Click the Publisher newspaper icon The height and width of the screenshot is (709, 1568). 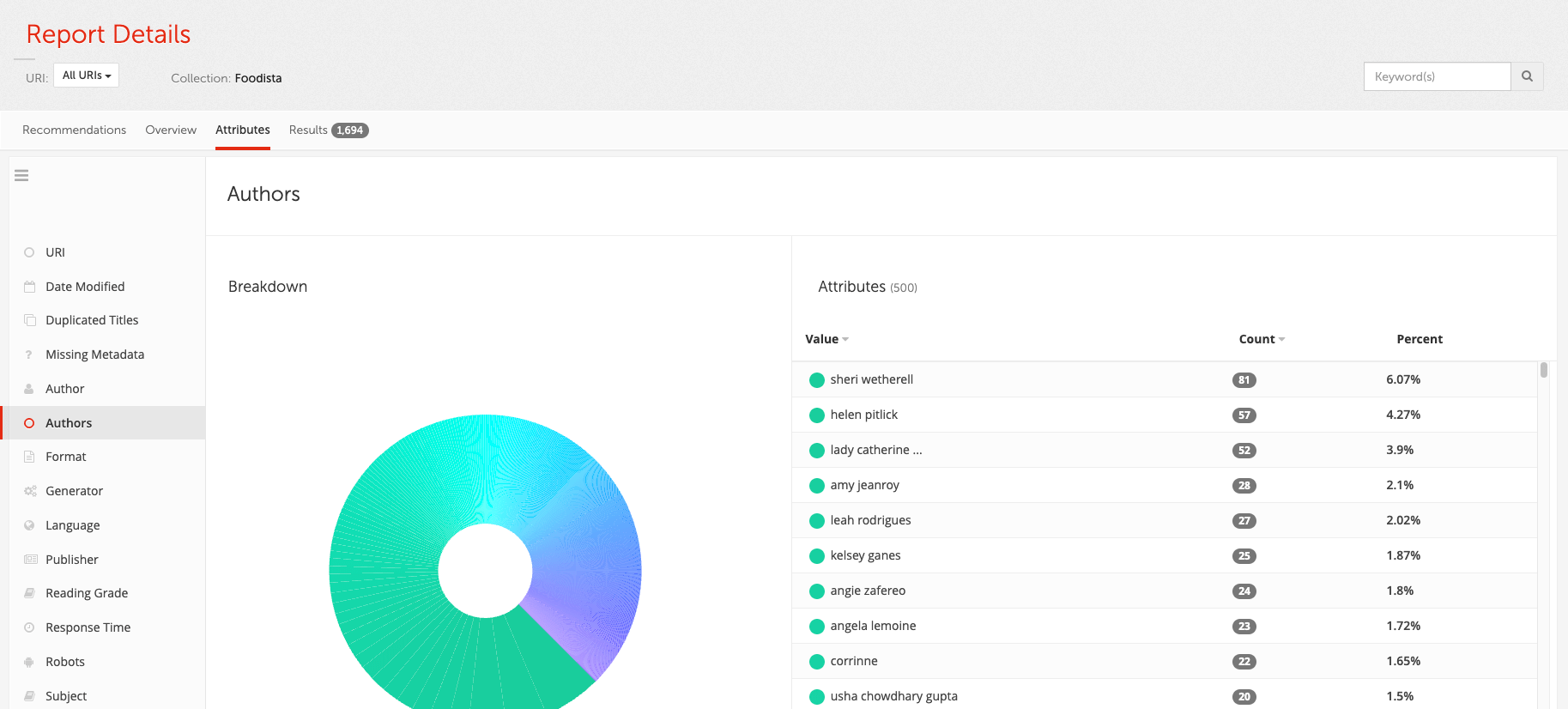[x=31, y=560]
